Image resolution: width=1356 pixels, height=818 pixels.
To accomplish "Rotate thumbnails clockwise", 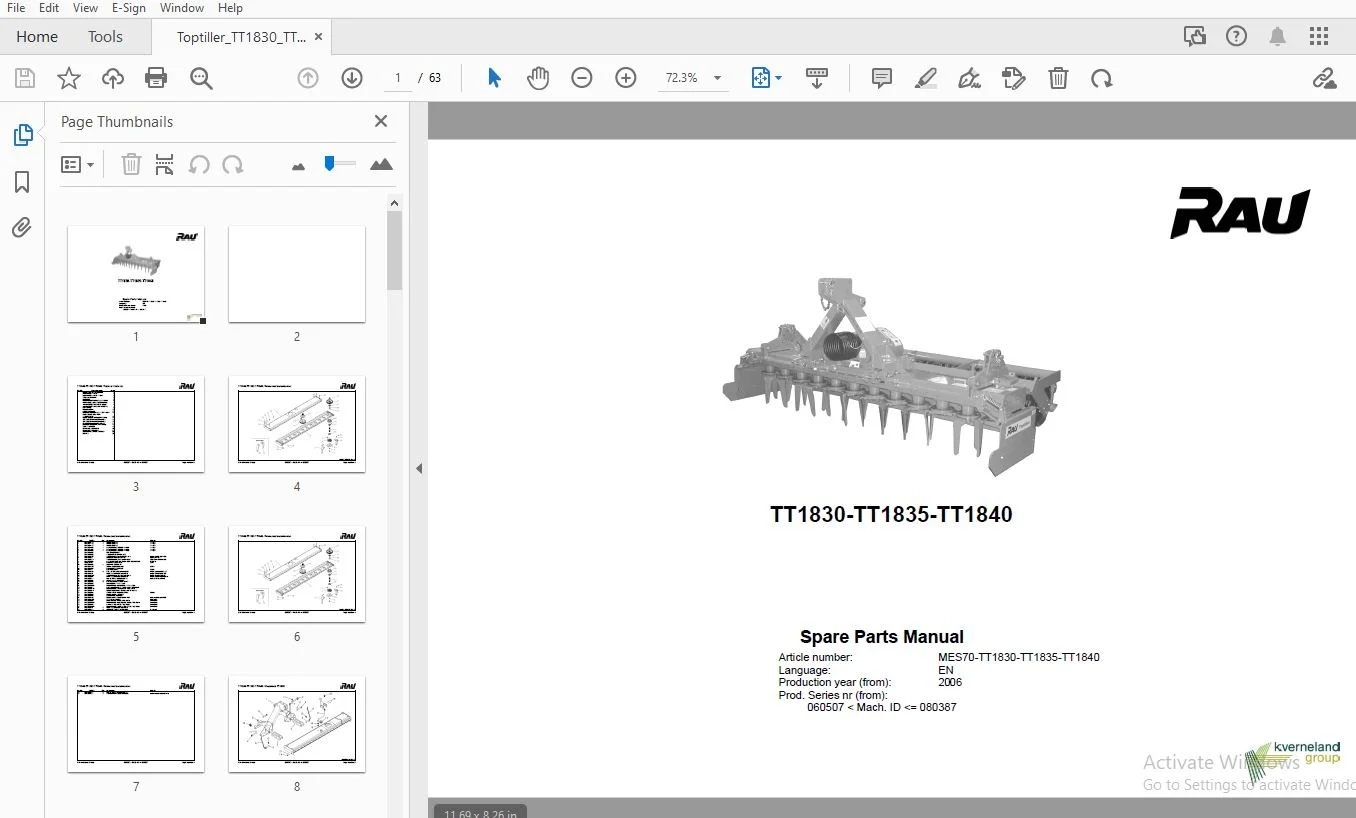I will [x=233, y=164].
